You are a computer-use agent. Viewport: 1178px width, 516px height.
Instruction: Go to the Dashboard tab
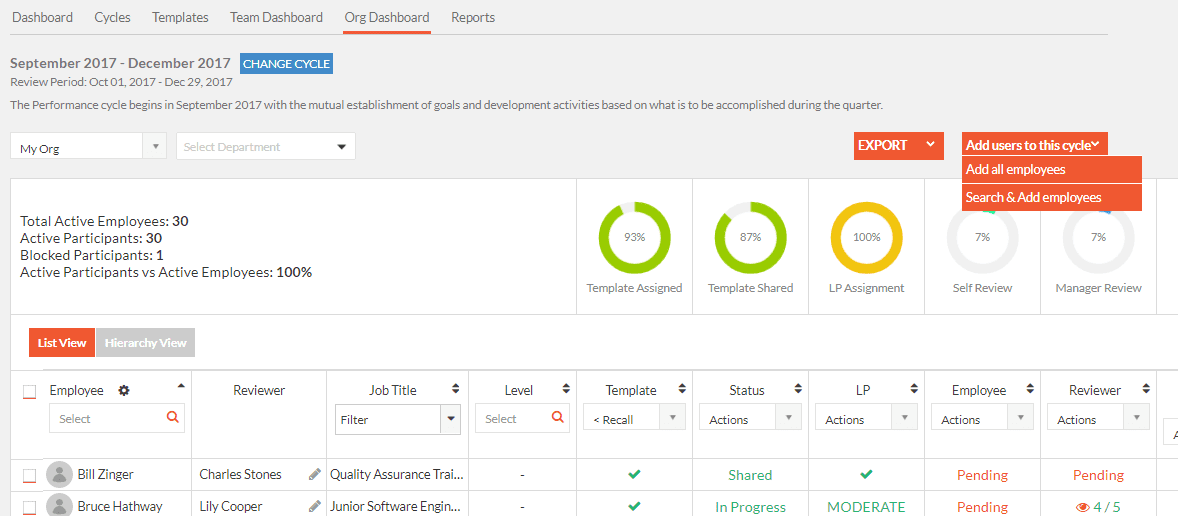point(43,17)
